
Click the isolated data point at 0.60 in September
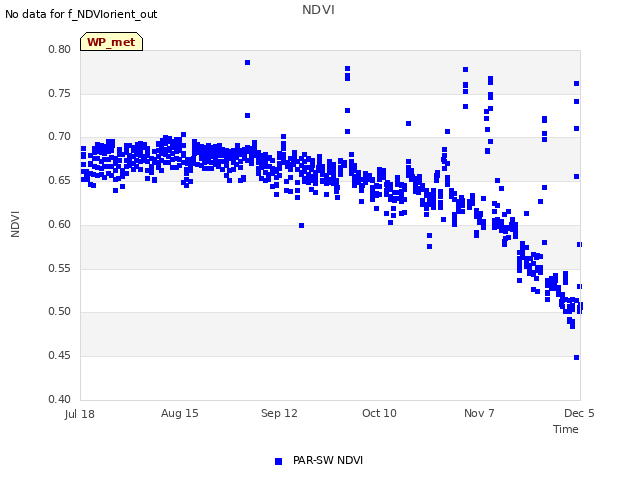tap(301, 226)
